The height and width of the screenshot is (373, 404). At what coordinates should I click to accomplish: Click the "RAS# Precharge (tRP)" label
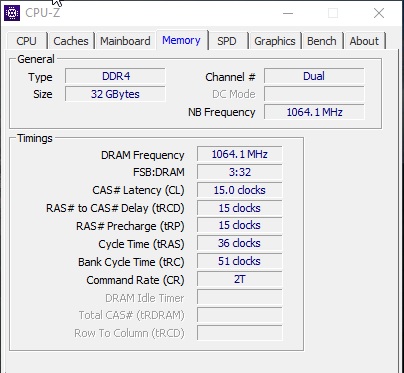(130, 226)
